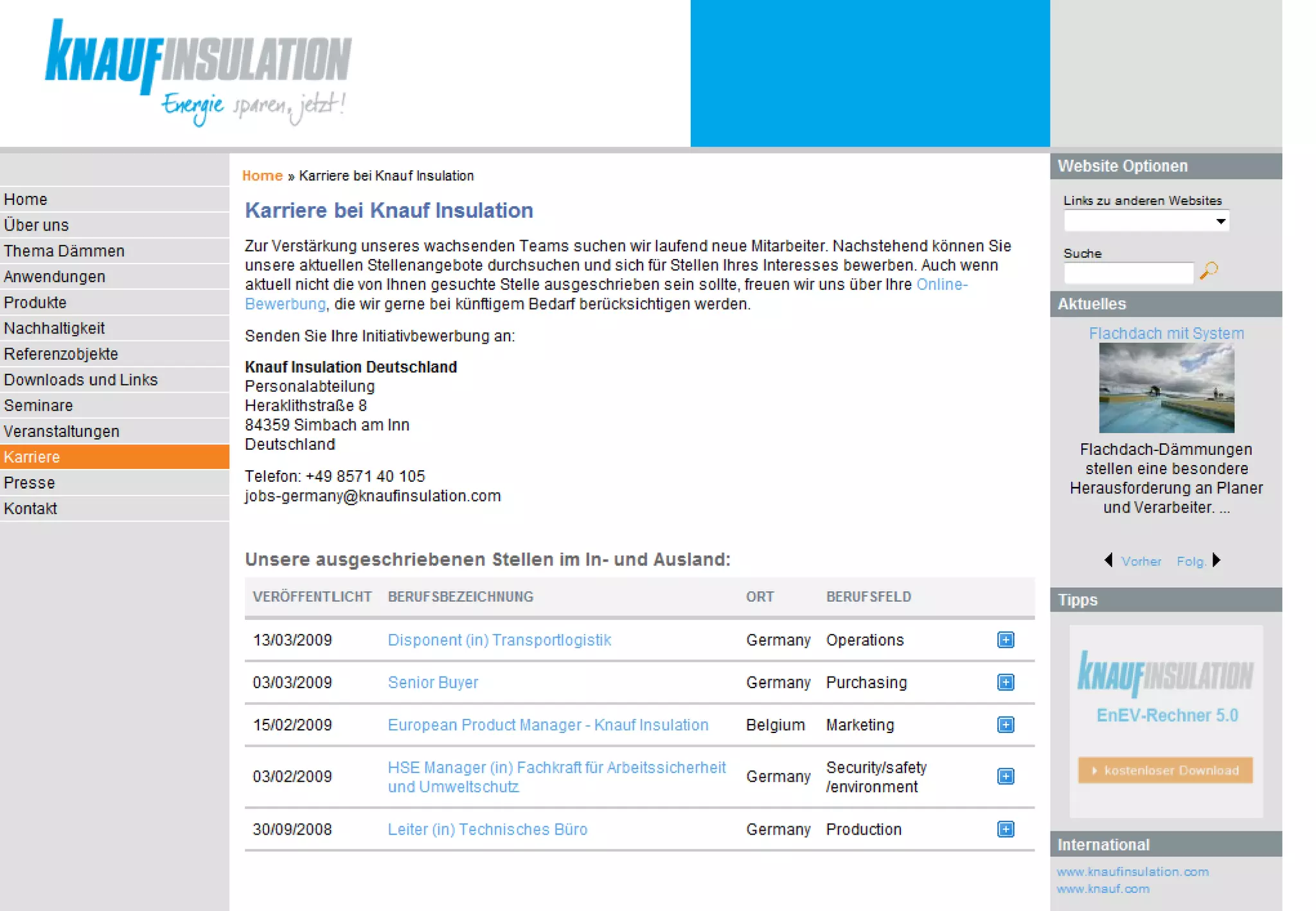
Task: Open the Senior Buyer job link
Action: point(432,682)
